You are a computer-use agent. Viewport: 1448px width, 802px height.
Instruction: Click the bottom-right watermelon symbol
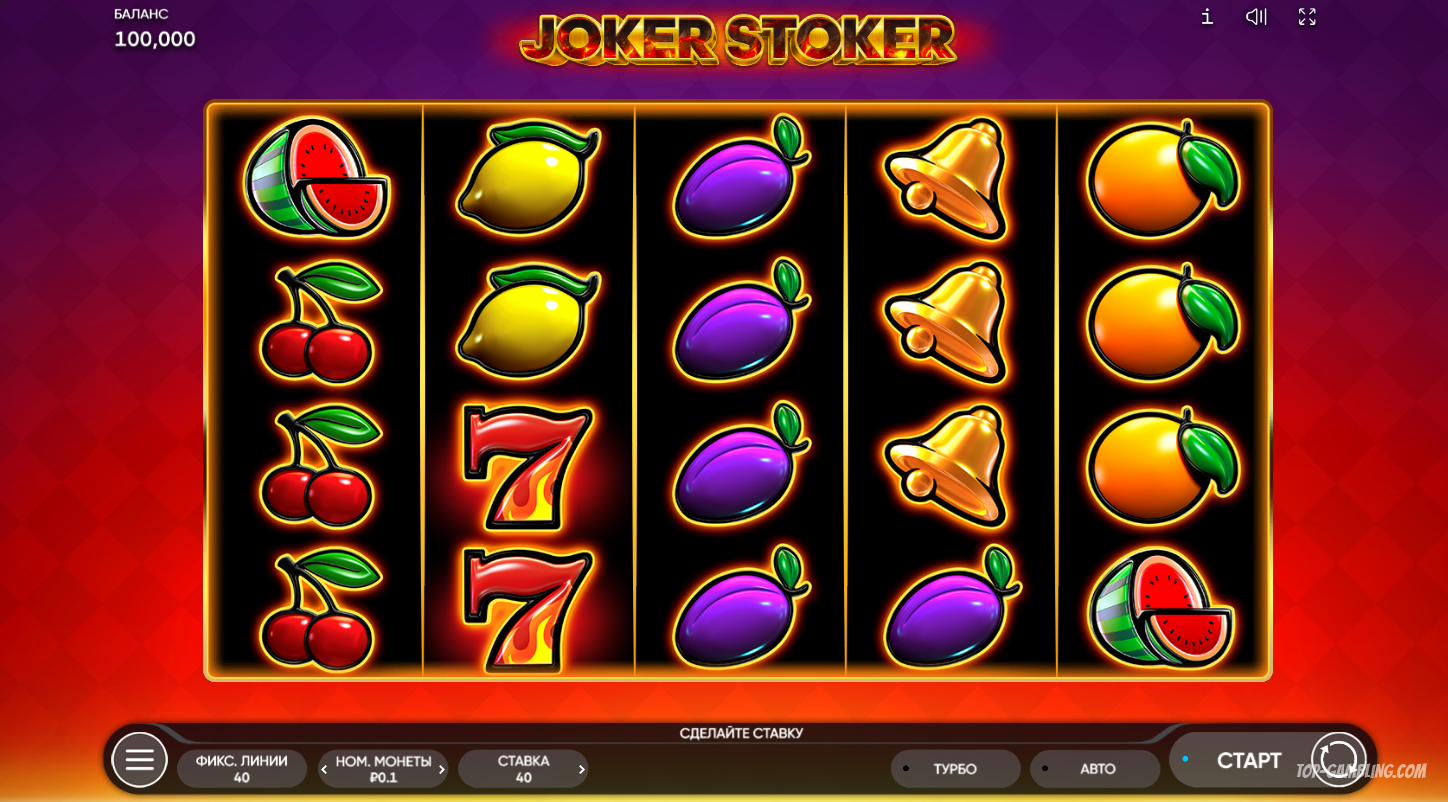pos(1160,608)
